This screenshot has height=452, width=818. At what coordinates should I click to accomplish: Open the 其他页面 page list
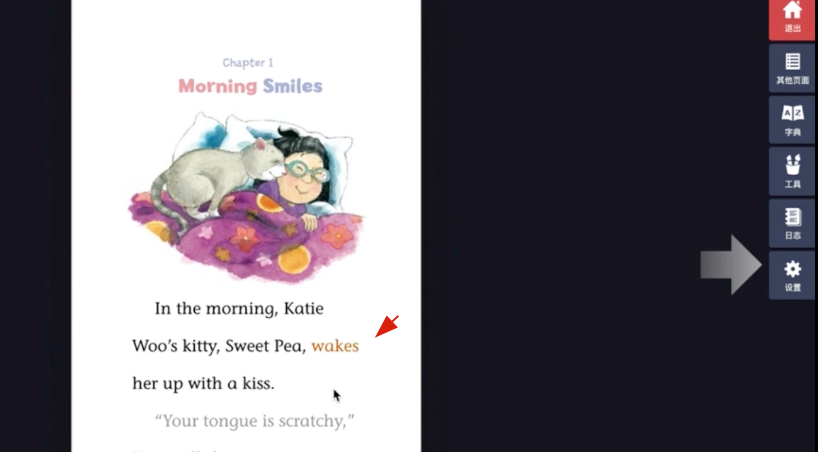pos(792,68)
